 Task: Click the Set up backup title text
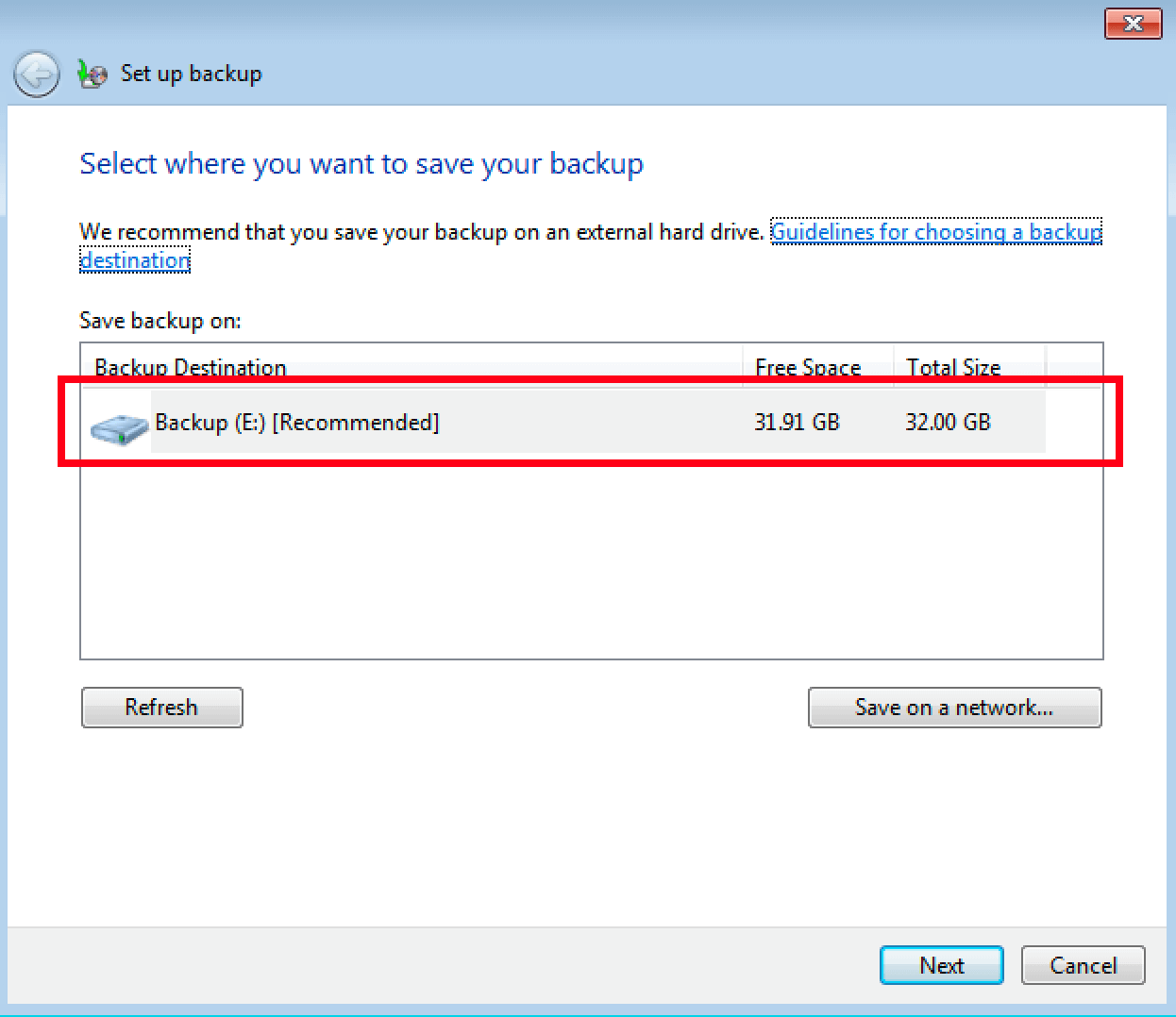pyautogui.click(x=192, y=74)
